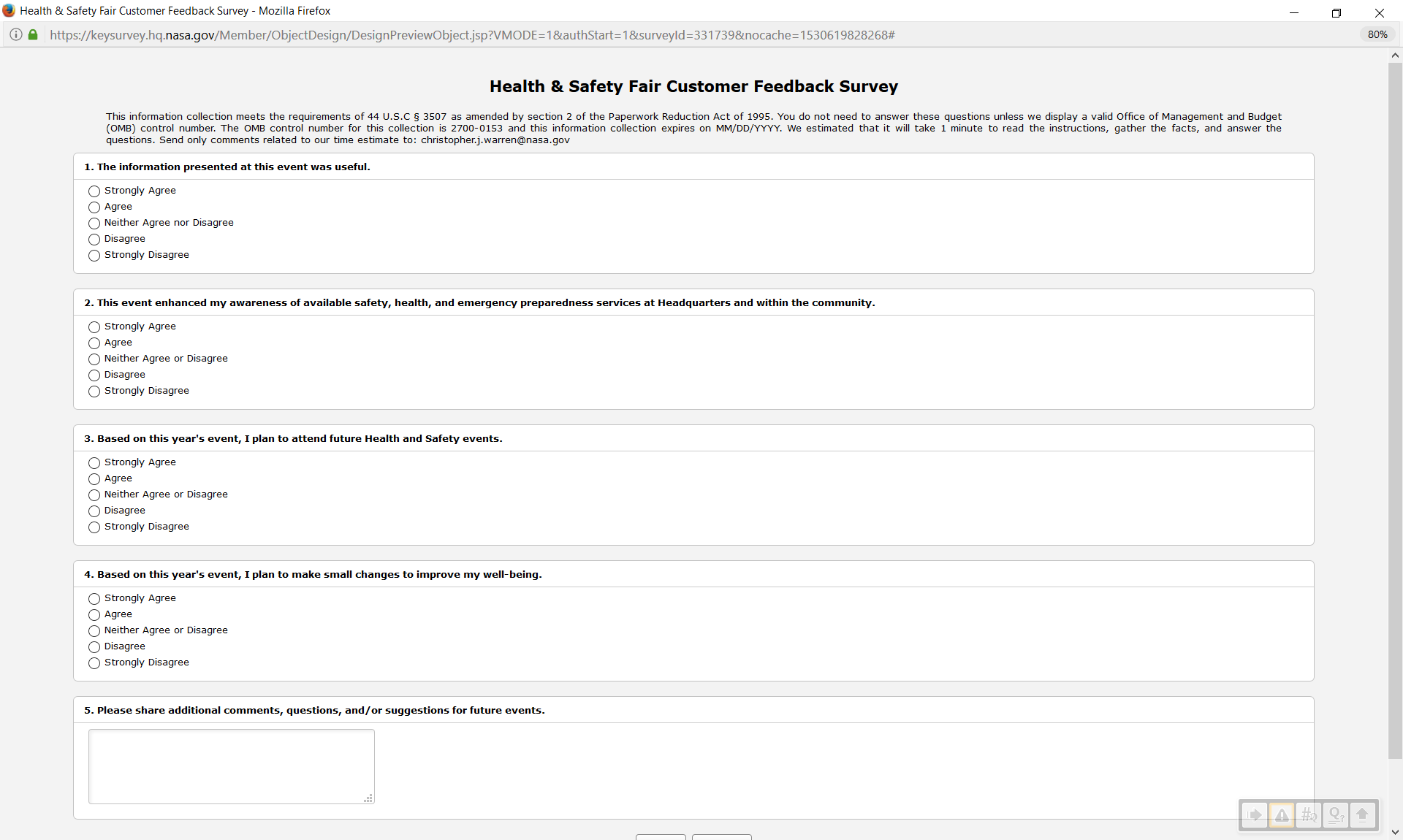Click the Q? question help icon
Viewport: 1403px width, 840px height.
[1336, 815]
